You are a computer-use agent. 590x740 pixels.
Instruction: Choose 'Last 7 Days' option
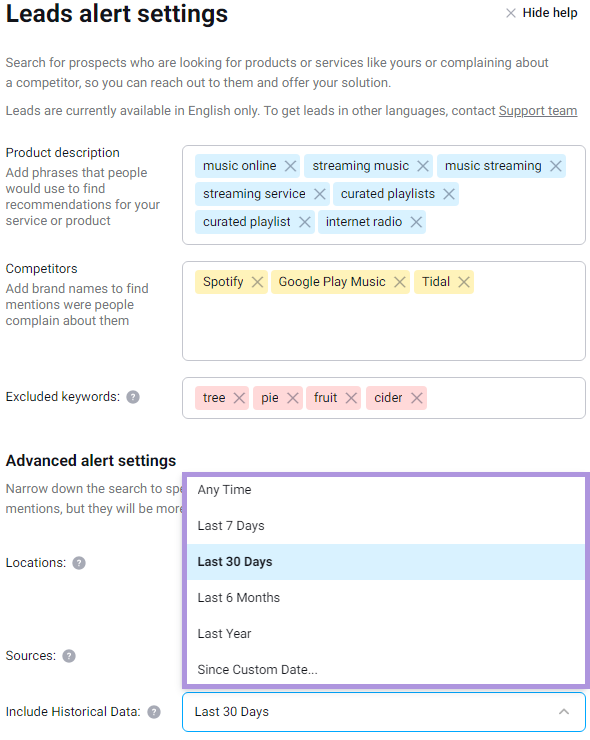point(386,526)
